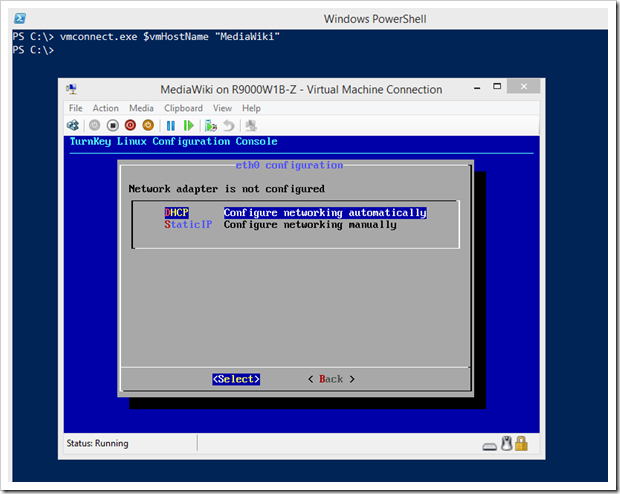Maximize the Virtual Machine Connection window
Image resolution: width=620 pixels, height=494 pixels.
tap(497, 87)
